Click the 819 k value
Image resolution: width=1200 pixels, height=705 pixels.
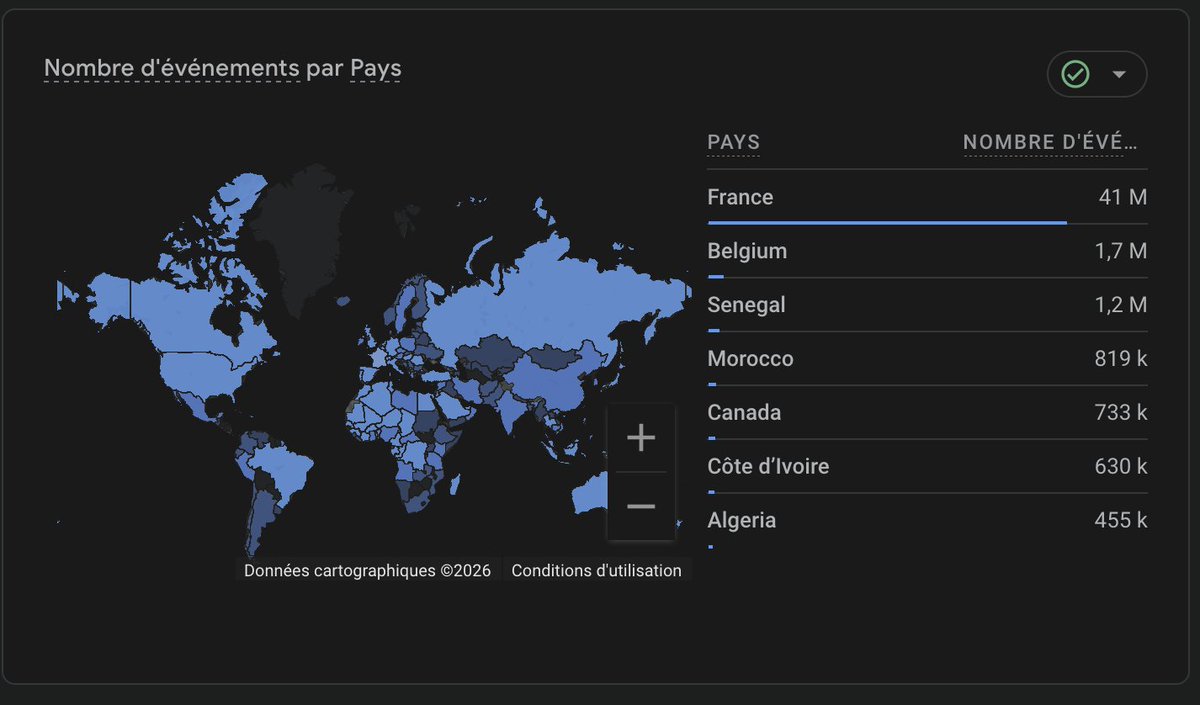[x=1121, y=359]
